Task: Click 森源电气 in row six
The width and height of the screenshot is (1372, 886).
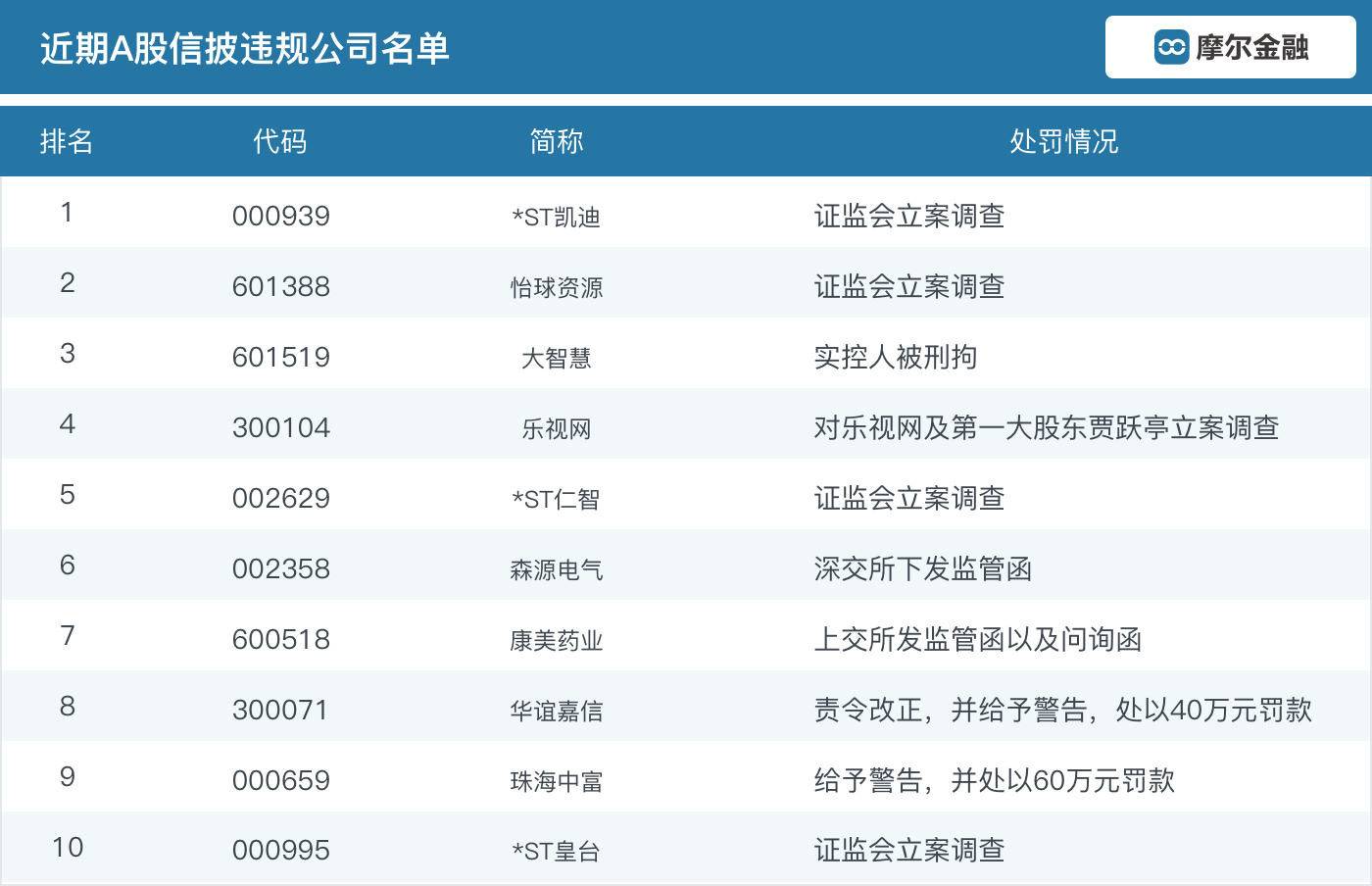Action: [x=556, y=568]
